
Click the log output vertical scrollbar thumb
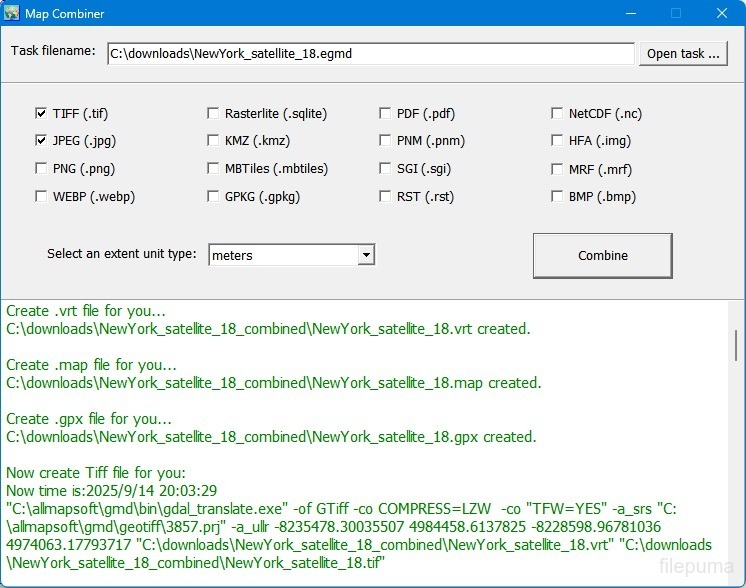click(x=737, y=345)
